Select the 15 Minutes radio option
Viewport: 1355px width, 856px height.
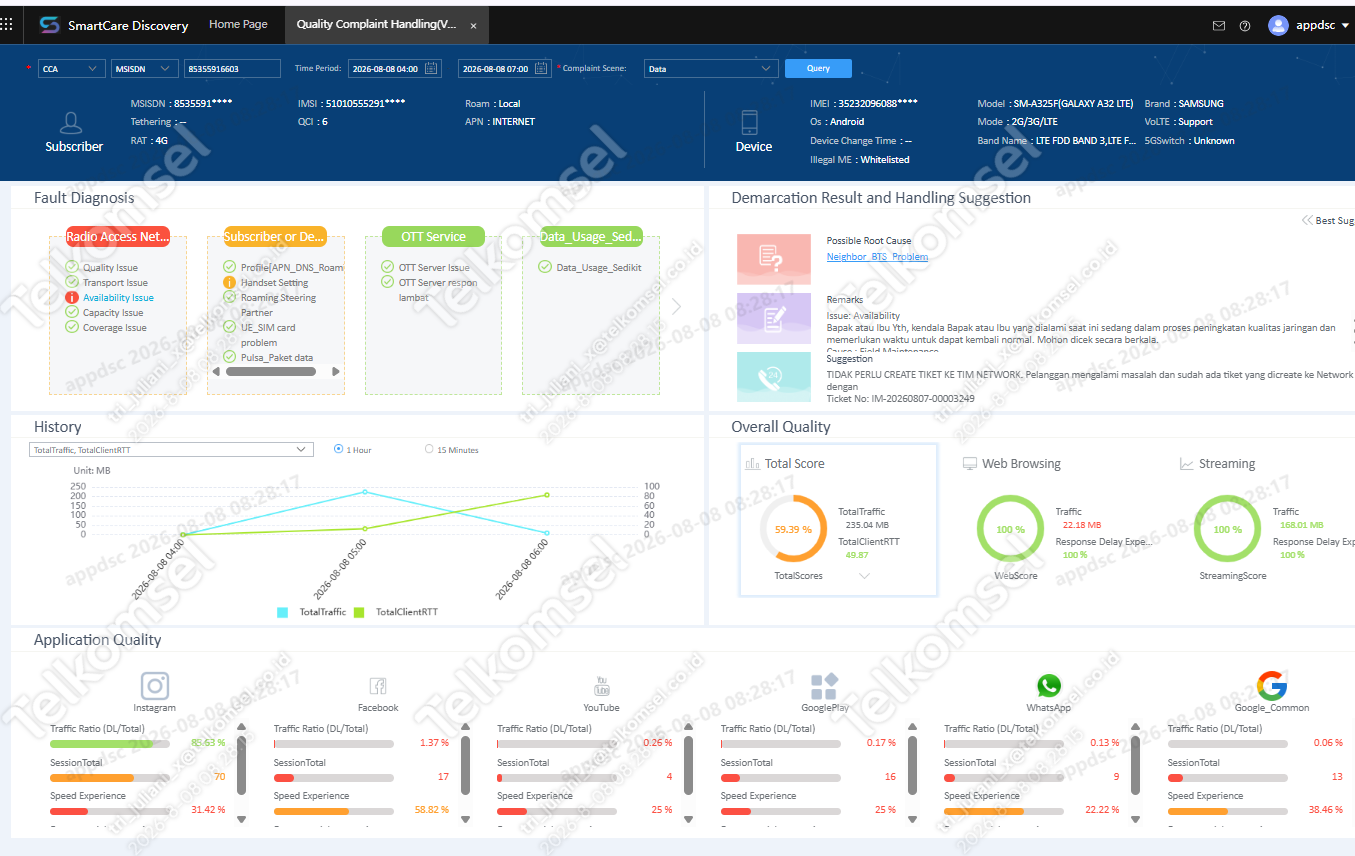429,449
